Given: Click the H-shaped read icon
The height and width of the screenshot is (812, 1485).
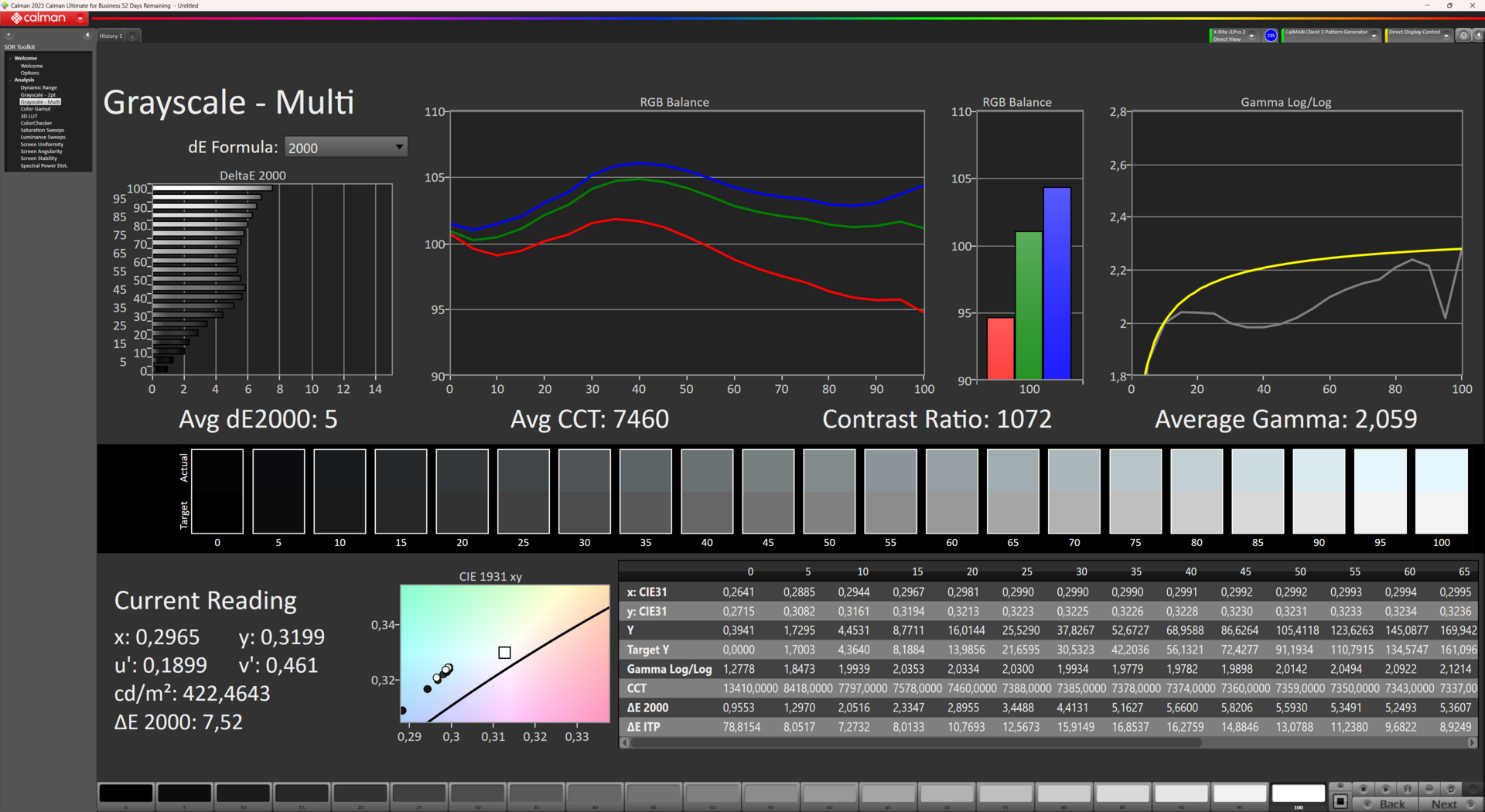Looking at the screenshot, I should click(x=1408, y=789).
